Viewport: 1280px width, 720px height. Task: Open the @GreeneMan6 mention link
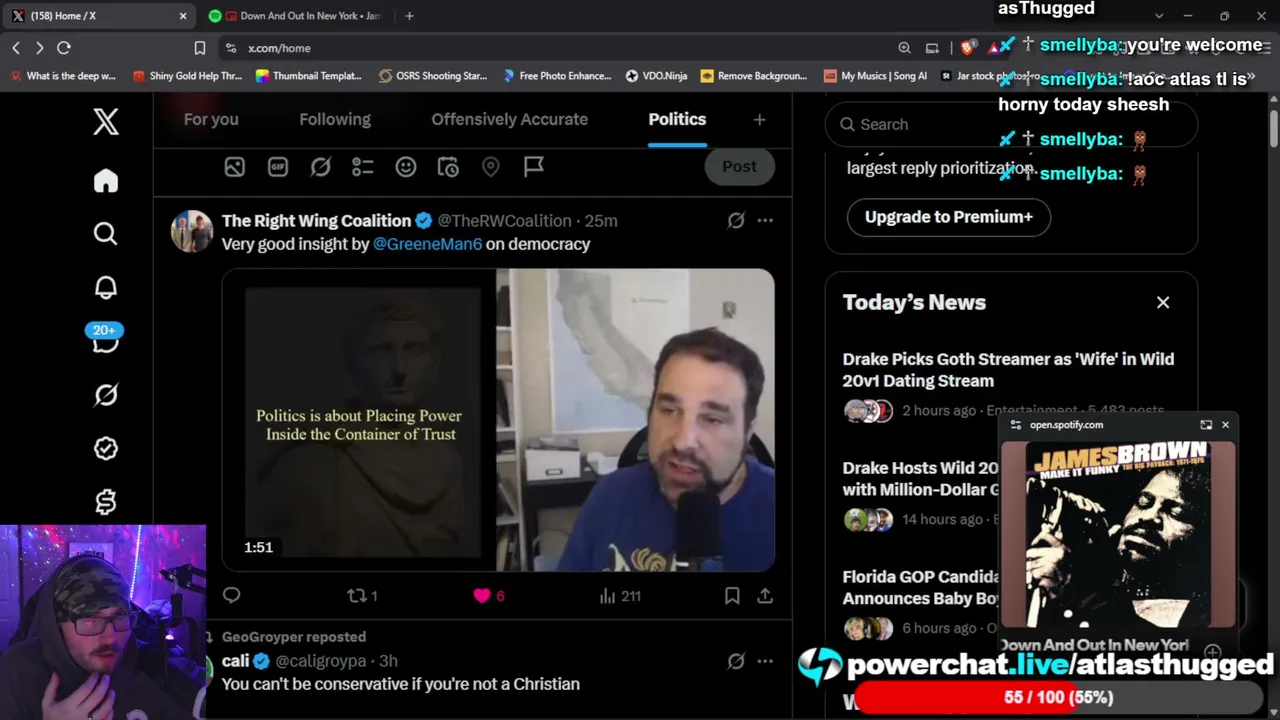428,244
